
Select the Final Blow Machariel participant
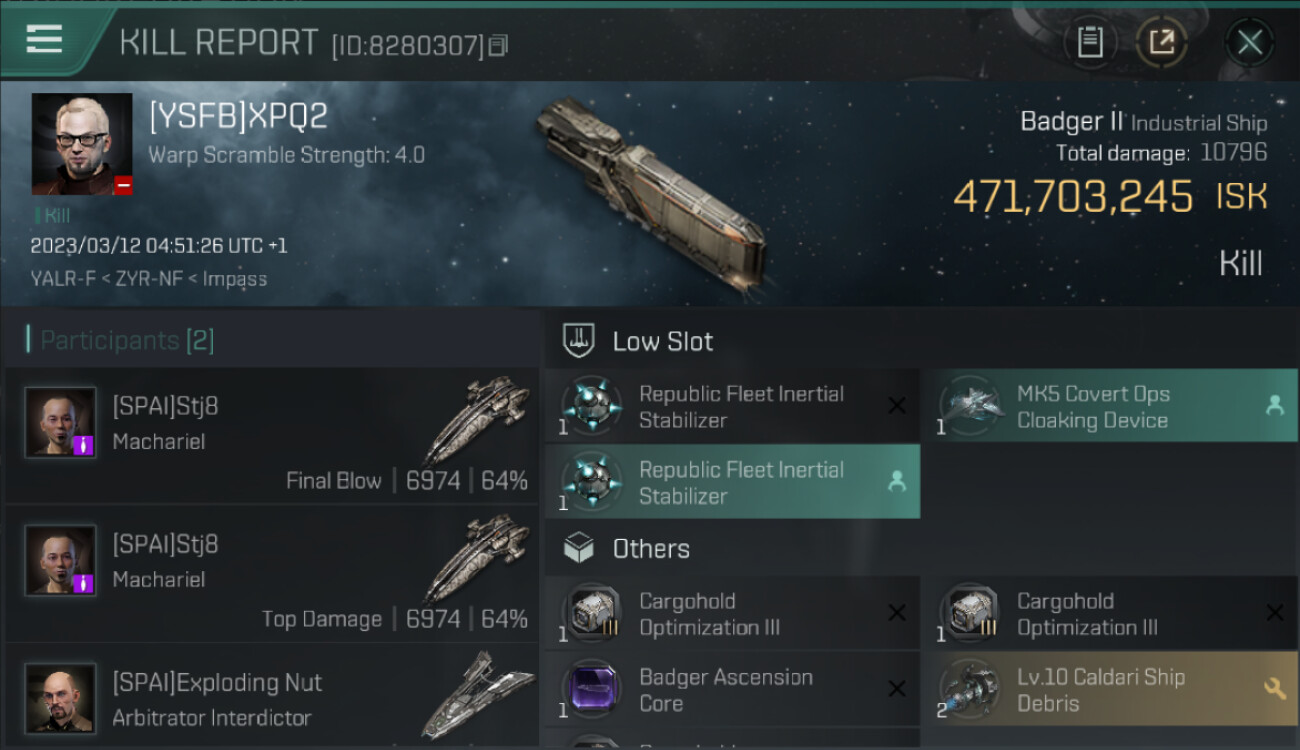point(272,438)
